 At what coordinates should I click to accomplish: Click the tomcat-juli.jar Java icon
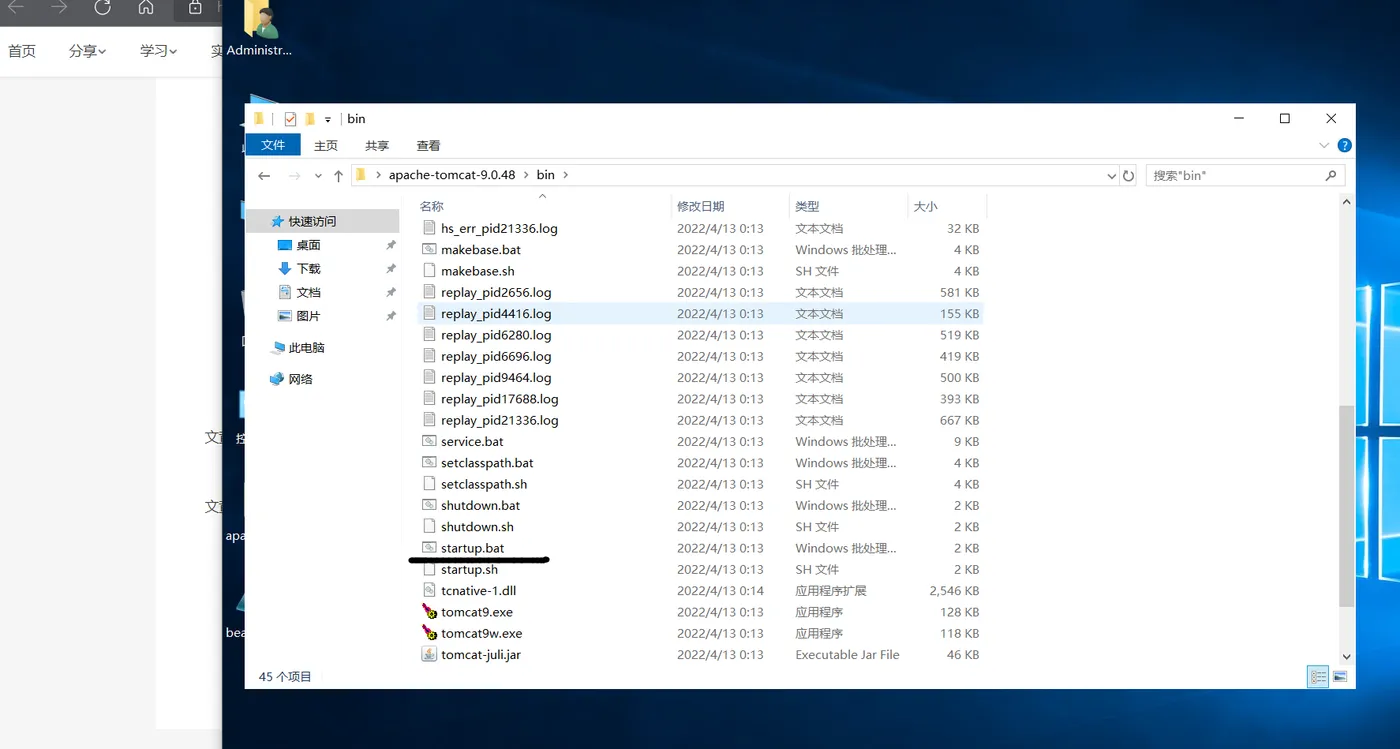pos(429,654)
